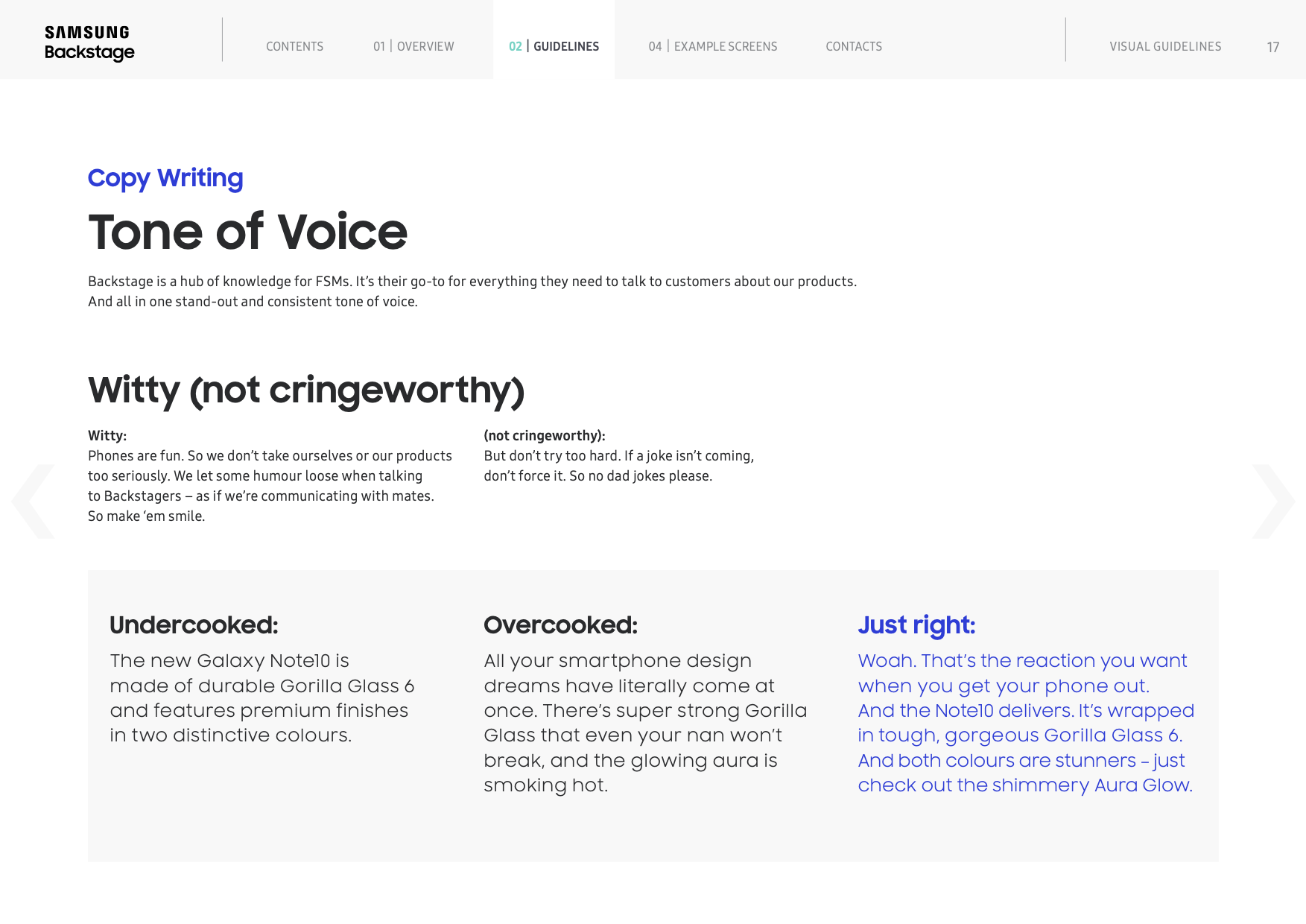The image size is (1306, 924).
Task: Click the blue Just right heading
Action: (x=916, y=624)
